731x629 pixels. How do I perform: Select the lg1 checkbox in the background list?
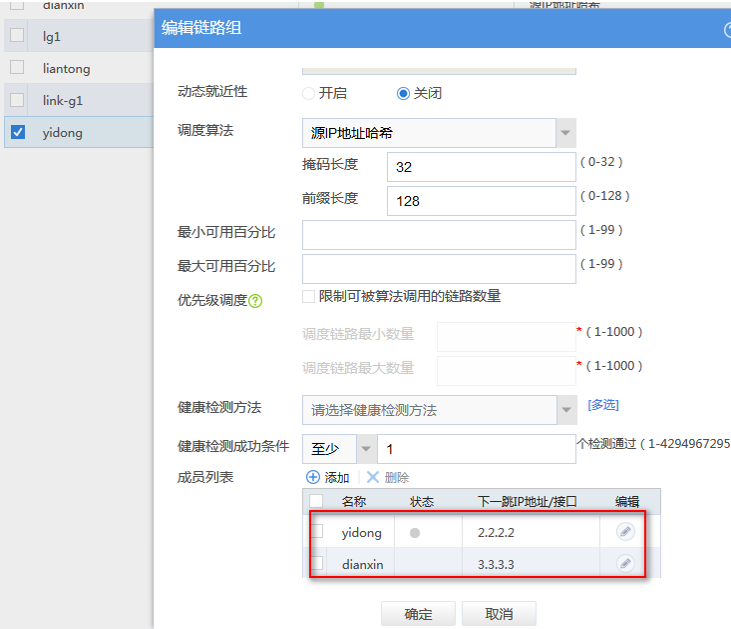[17, 36]
